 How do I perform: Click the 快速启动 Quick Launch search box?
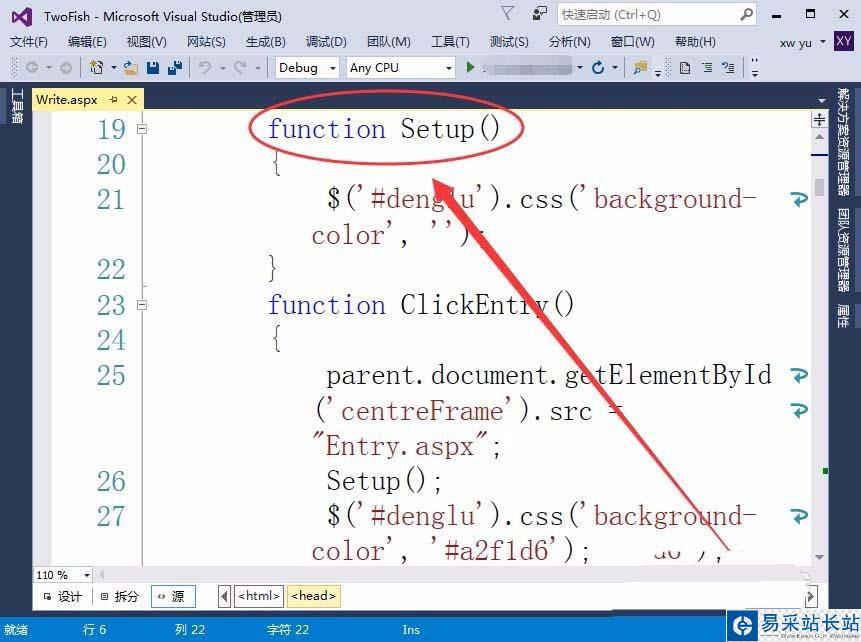coord(657,14)
